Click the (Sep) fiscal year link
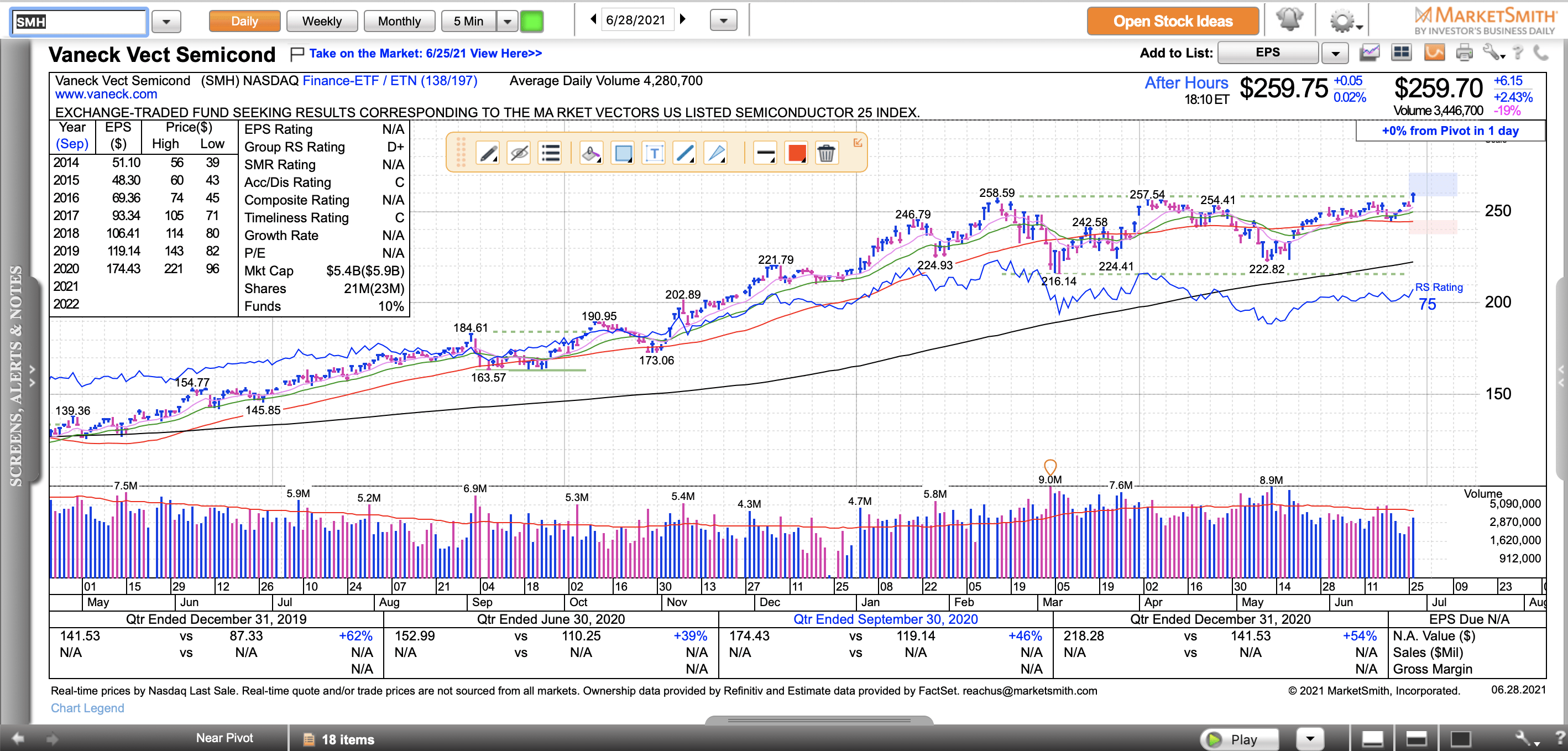Image resolution: width=1568 pixels, height=751 pixels. tap(72, 144)
